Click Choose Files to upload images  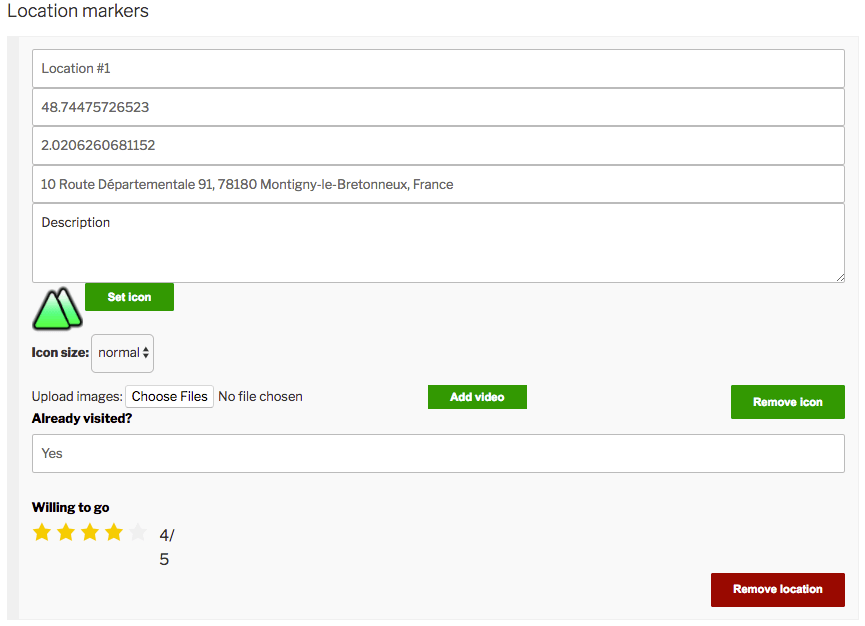[x=169, y=396]
